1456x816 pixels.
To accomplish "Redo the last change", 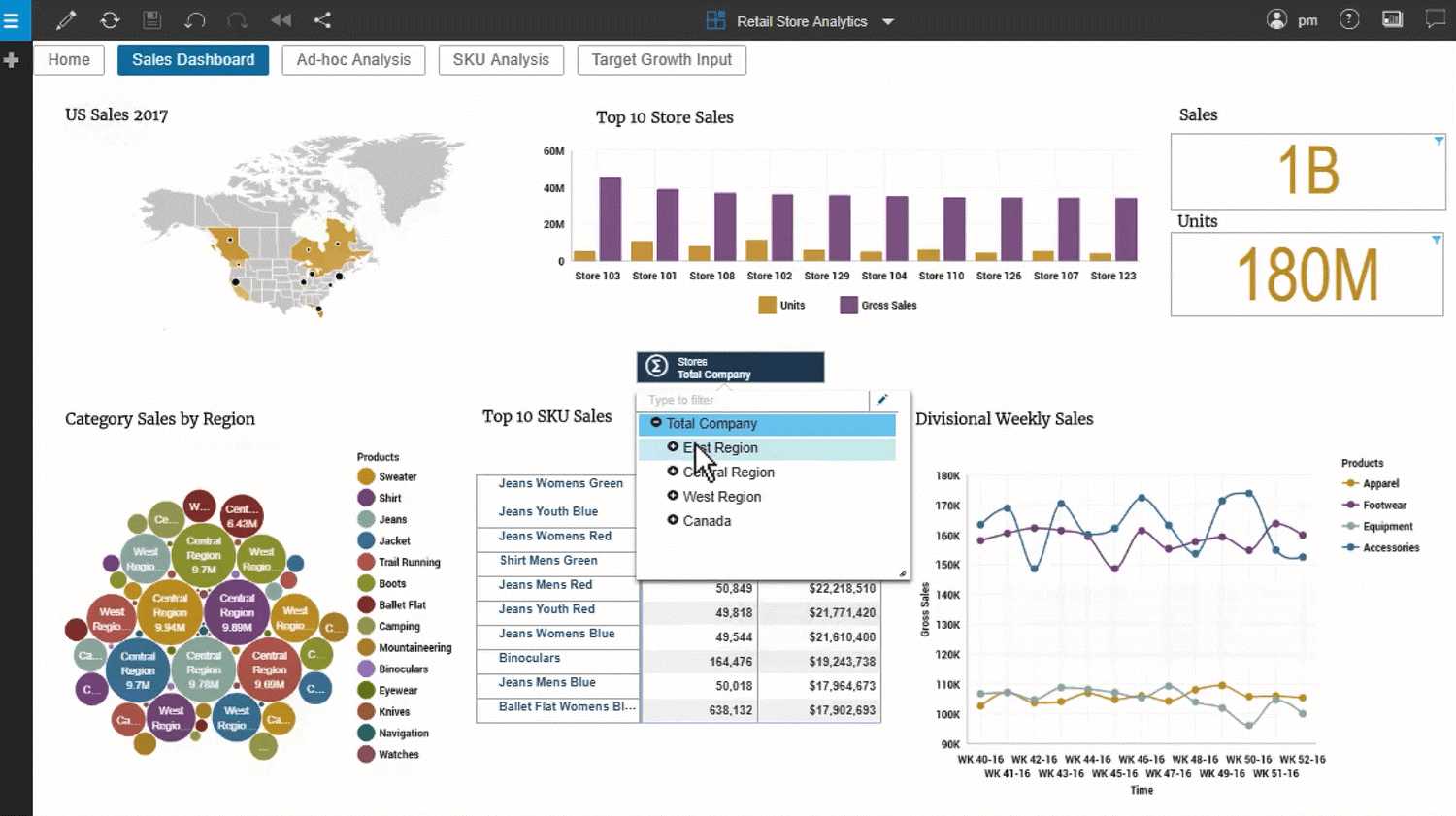I will coord(236,20).
